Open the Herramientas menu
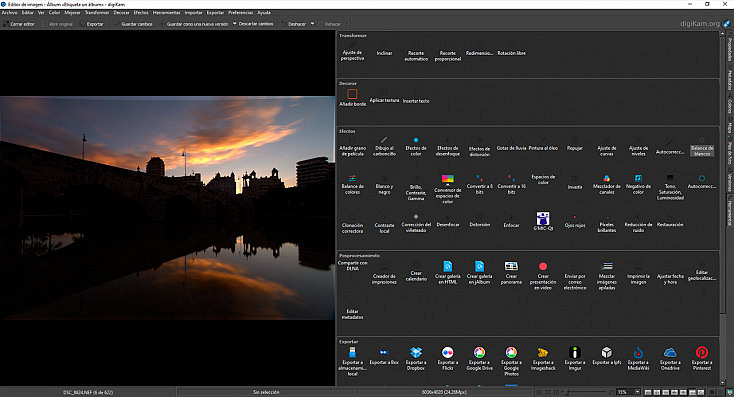Image resolution: width=734 pixels, height=397 pixels. click(166, 13)
